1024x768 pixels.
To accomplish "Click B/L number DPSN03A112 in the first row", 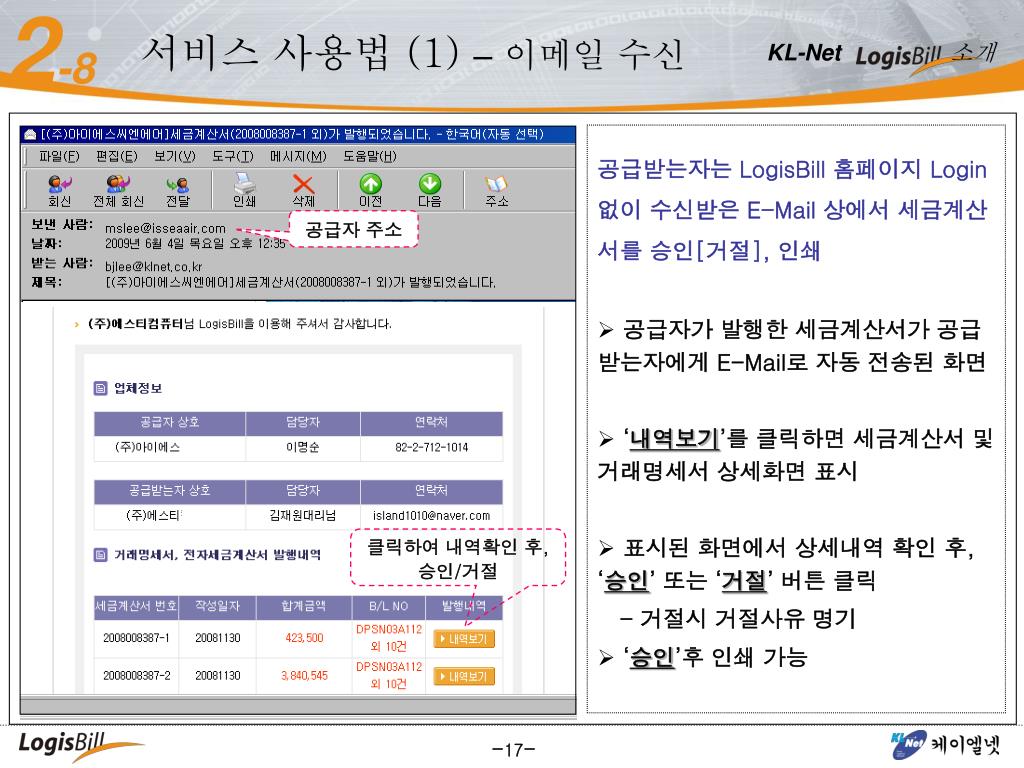I will tap(389, 630).
